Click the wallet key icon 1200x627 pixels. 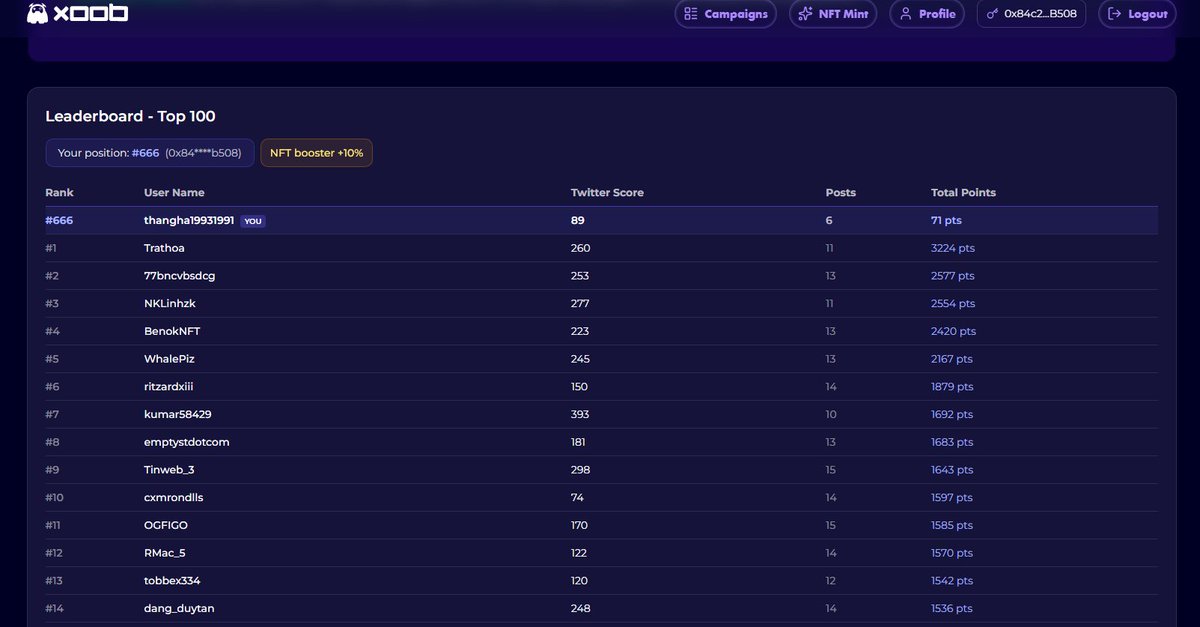(993, 14)
